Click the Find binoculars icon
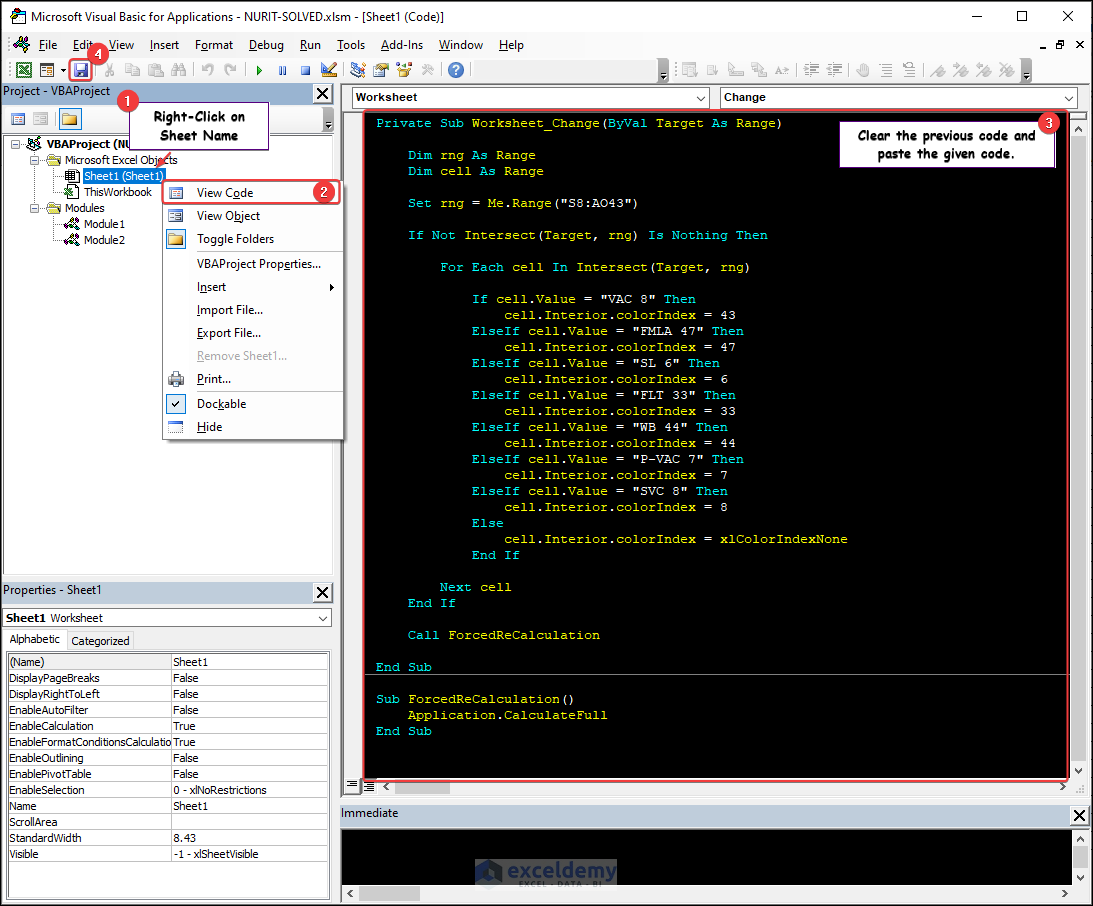1093x906 pixels. tap(179, 70)
